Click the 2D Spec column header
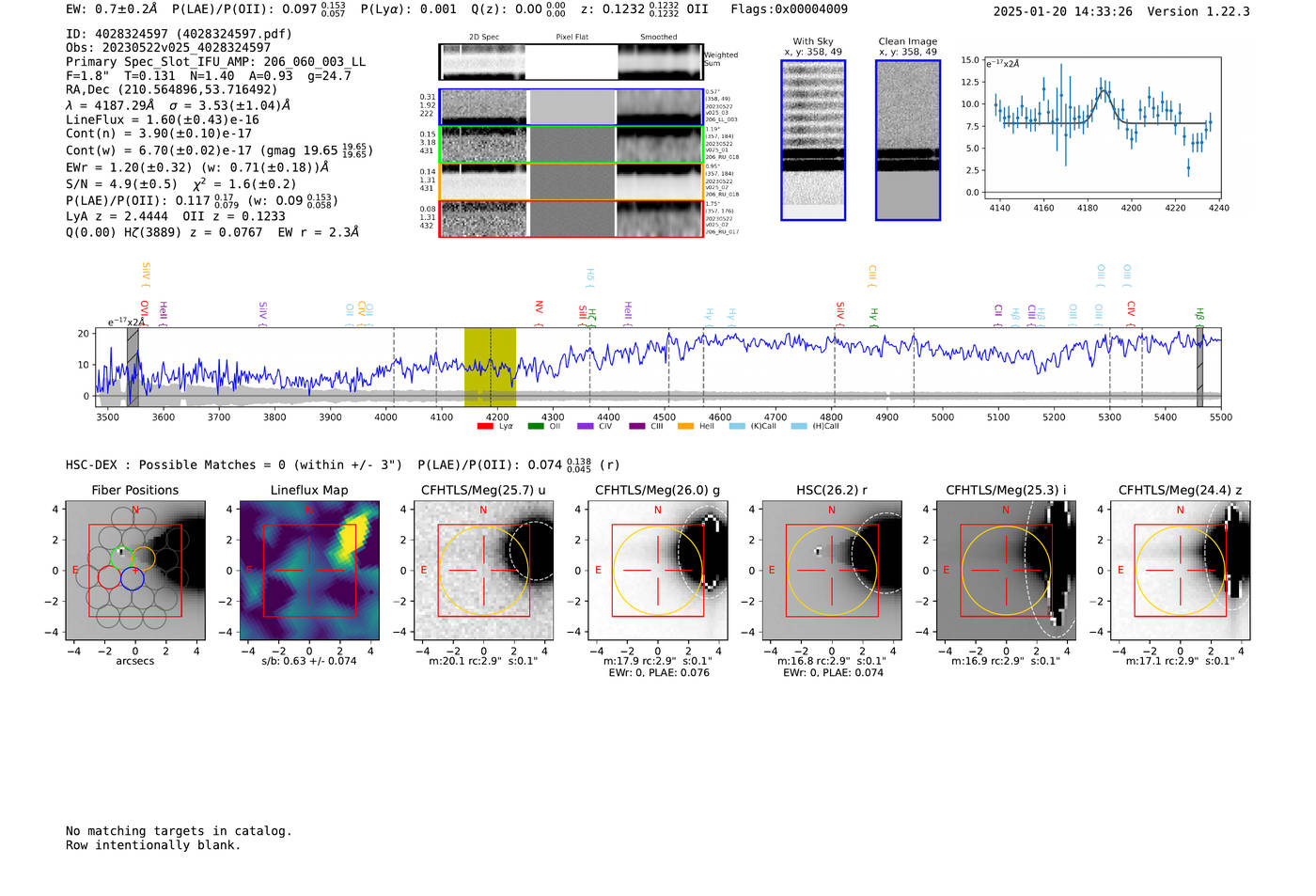 [484, 37]
